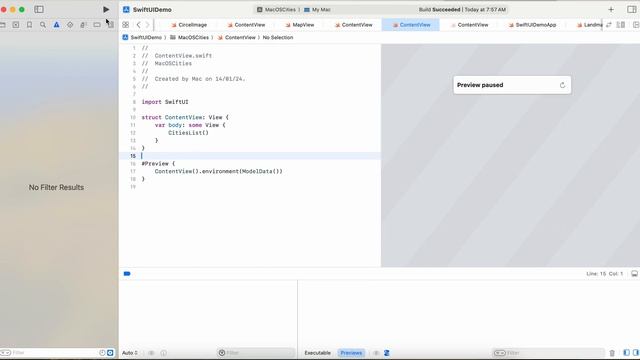The width and height of the screenshot is (640, 360).
Task: Click struct ContentView declaration line
Action: click(185, 118)
